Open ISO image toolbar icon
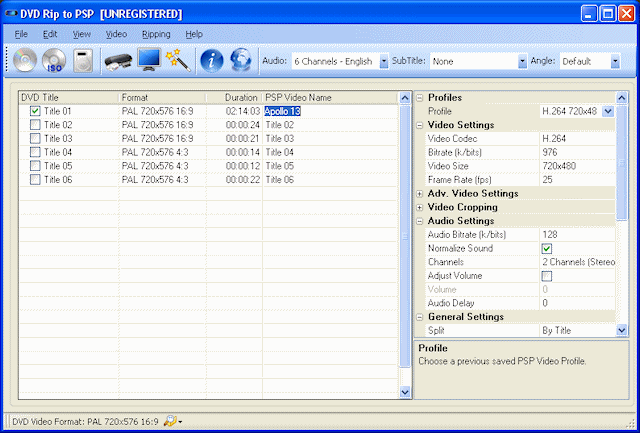This screenshot has height=433, width=640. [54, 61]
